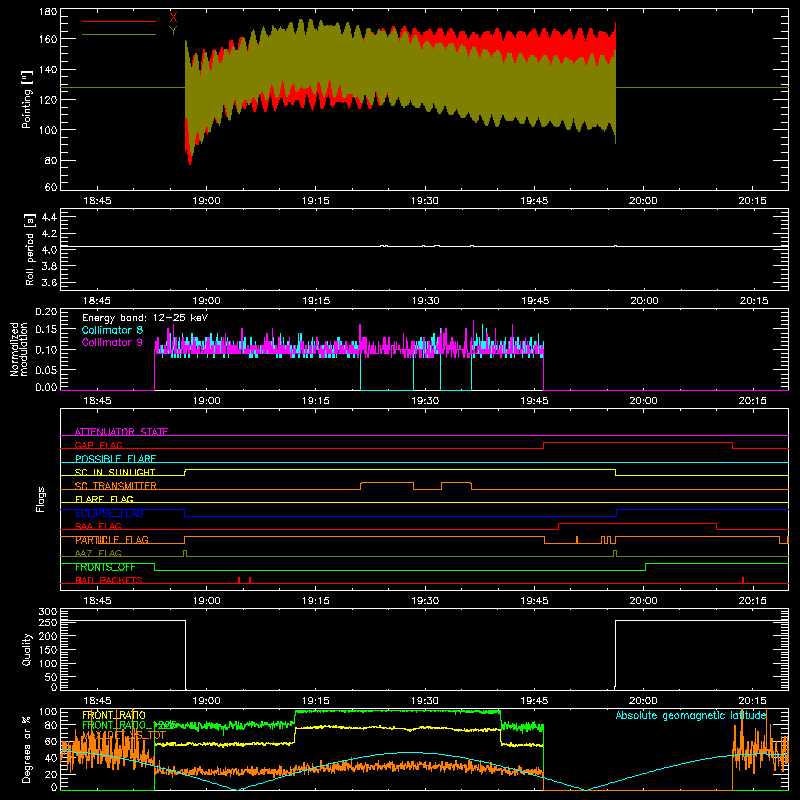Click the SAA_FLAG label

[98, 526]
